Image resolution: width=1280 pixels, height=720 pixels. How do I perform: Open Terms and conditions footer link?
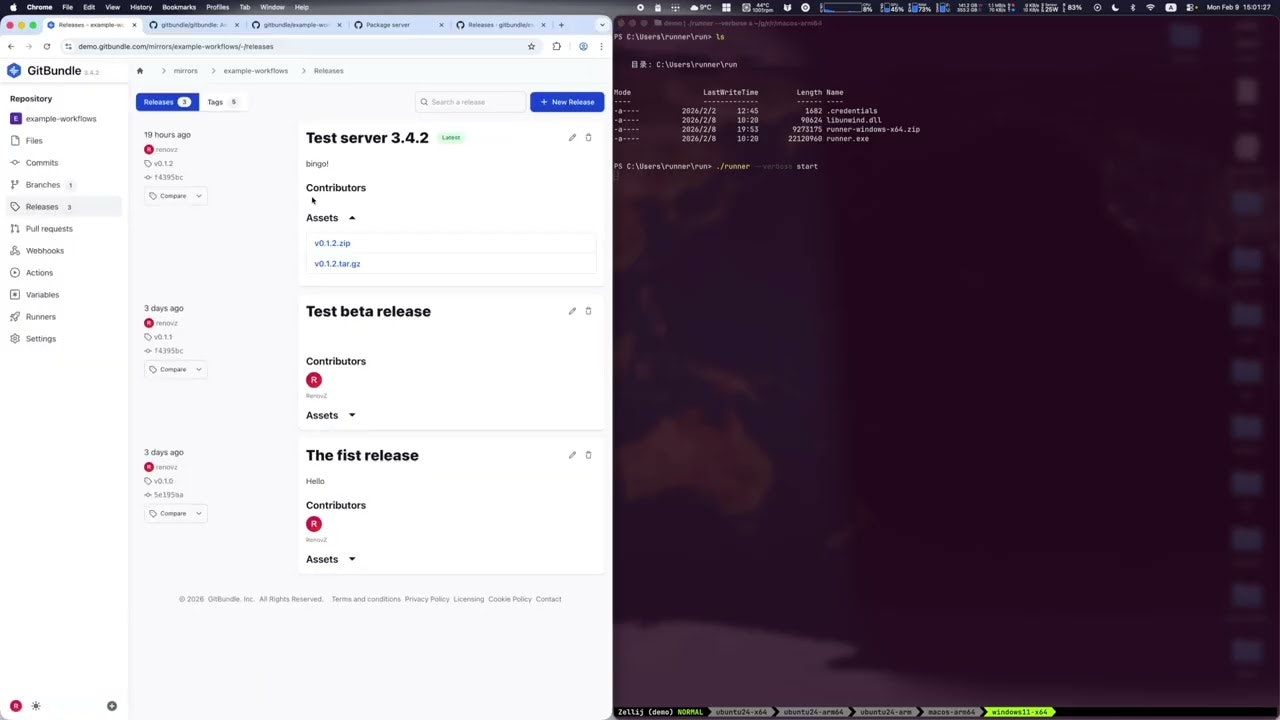[x=366, y=599]
